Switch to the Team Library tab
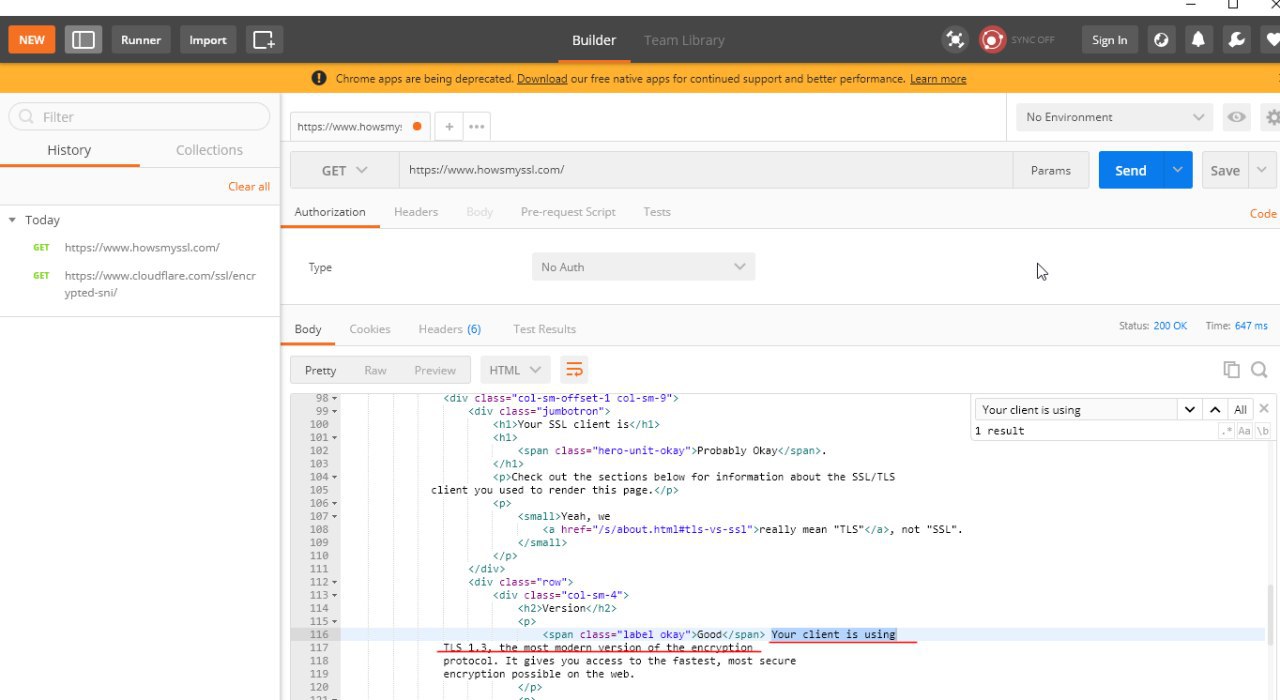The image size is (1280, 700). click(x=684, y=40)
